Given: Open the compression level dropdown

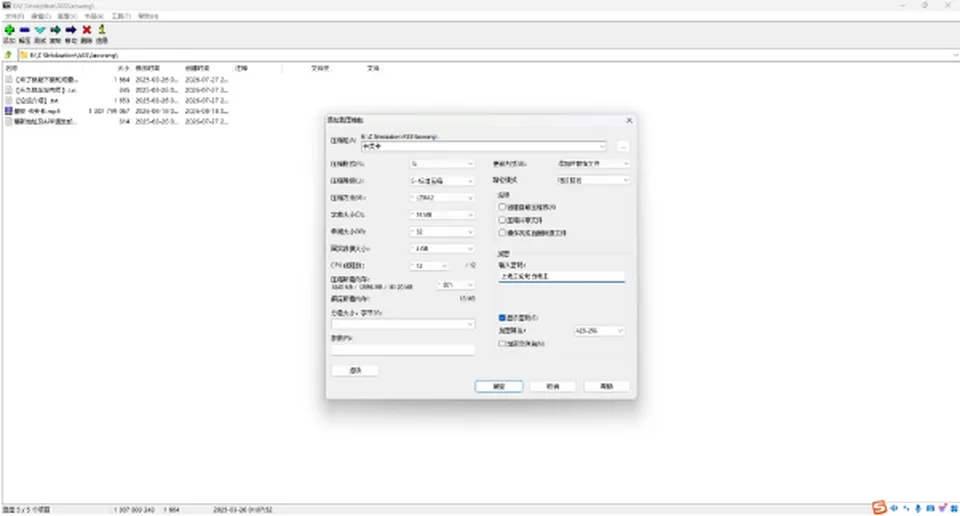Looking at the screenshot, I should click(442, 181).
